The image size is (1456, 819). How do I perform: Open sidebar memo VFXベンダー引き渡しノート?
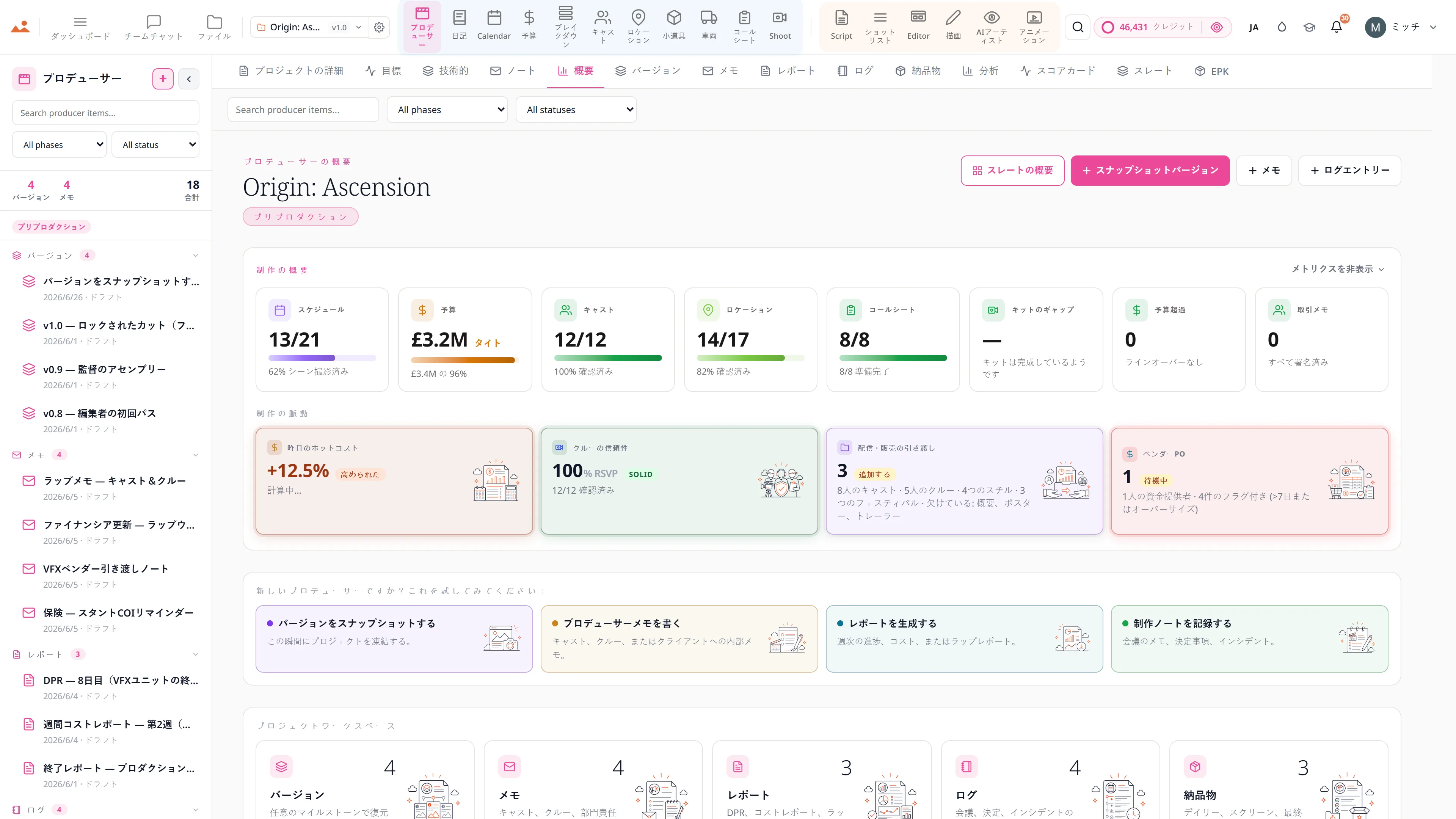coord(106,576)
